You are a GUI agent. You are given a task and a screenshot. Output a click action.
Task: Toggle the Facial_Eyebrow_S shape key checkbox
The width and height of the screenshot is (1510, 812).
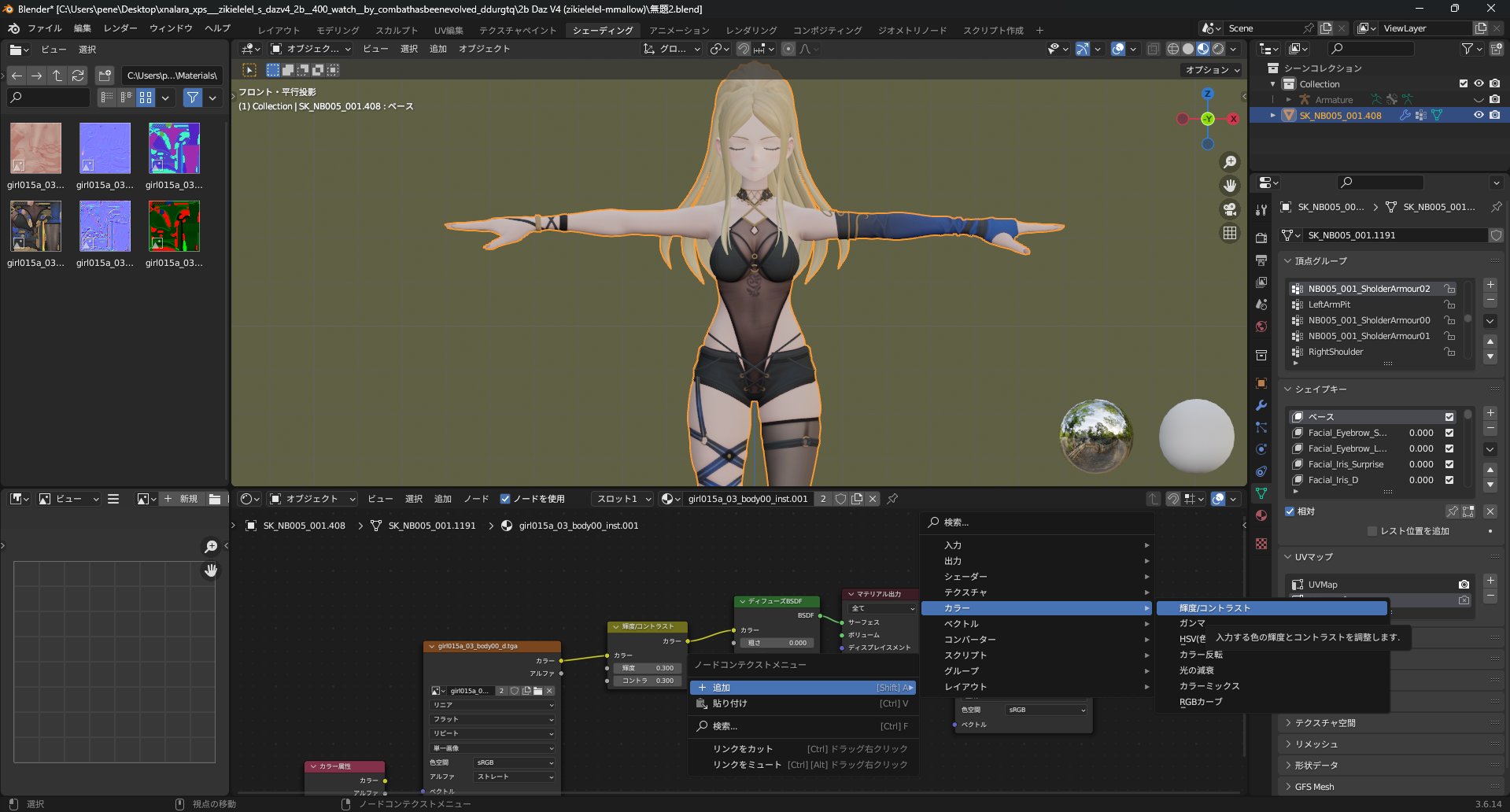click(1449, 433)
